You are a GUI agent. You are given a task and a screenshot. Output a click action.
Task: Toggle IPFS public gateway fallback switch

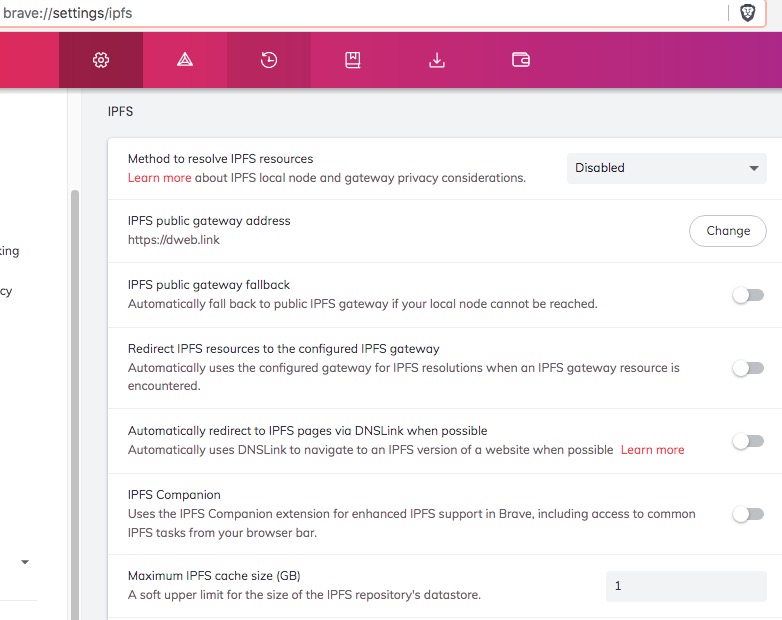(x=748, y=295)
